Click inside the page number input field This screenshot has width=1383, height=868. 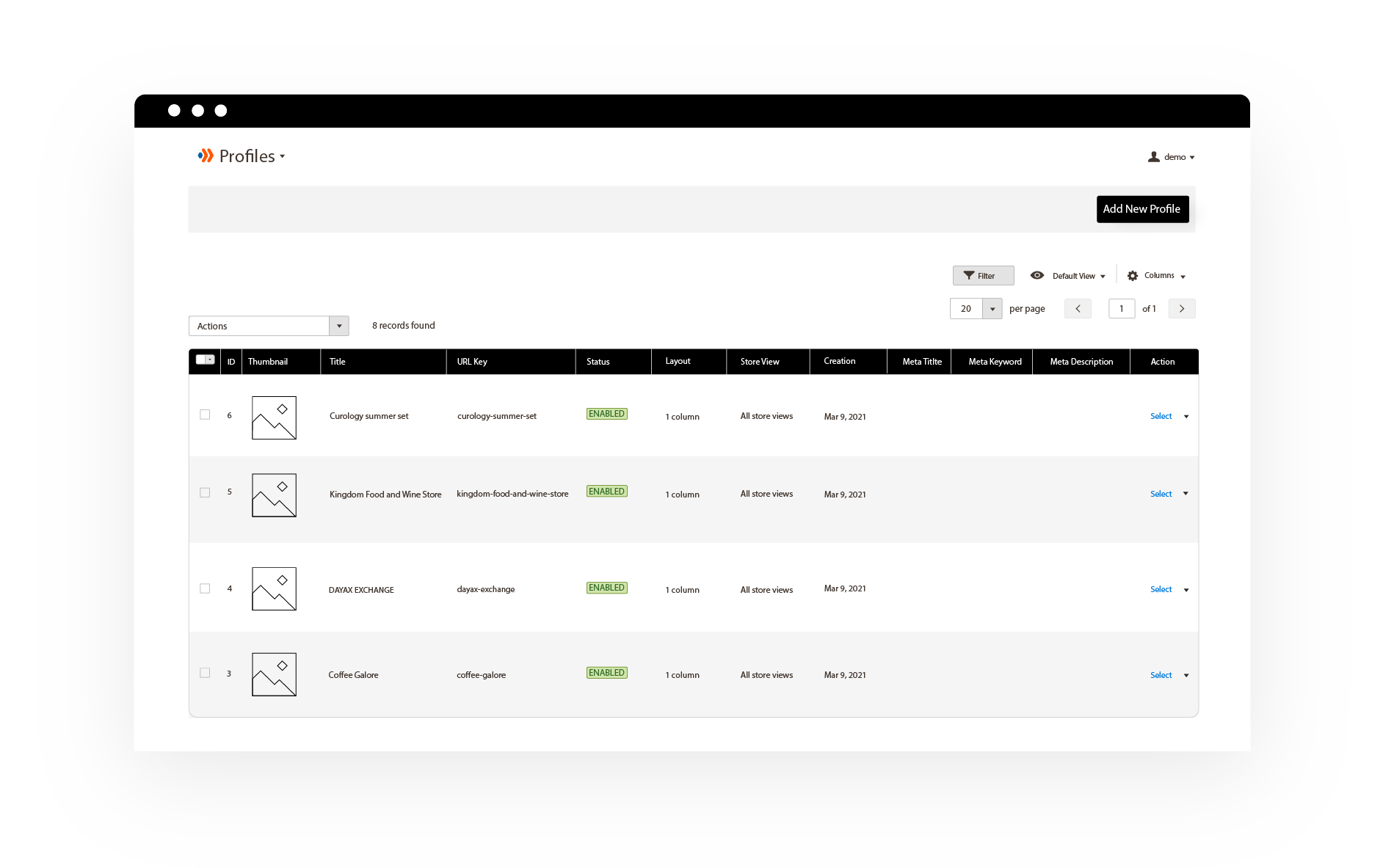tap(1121, 308)
